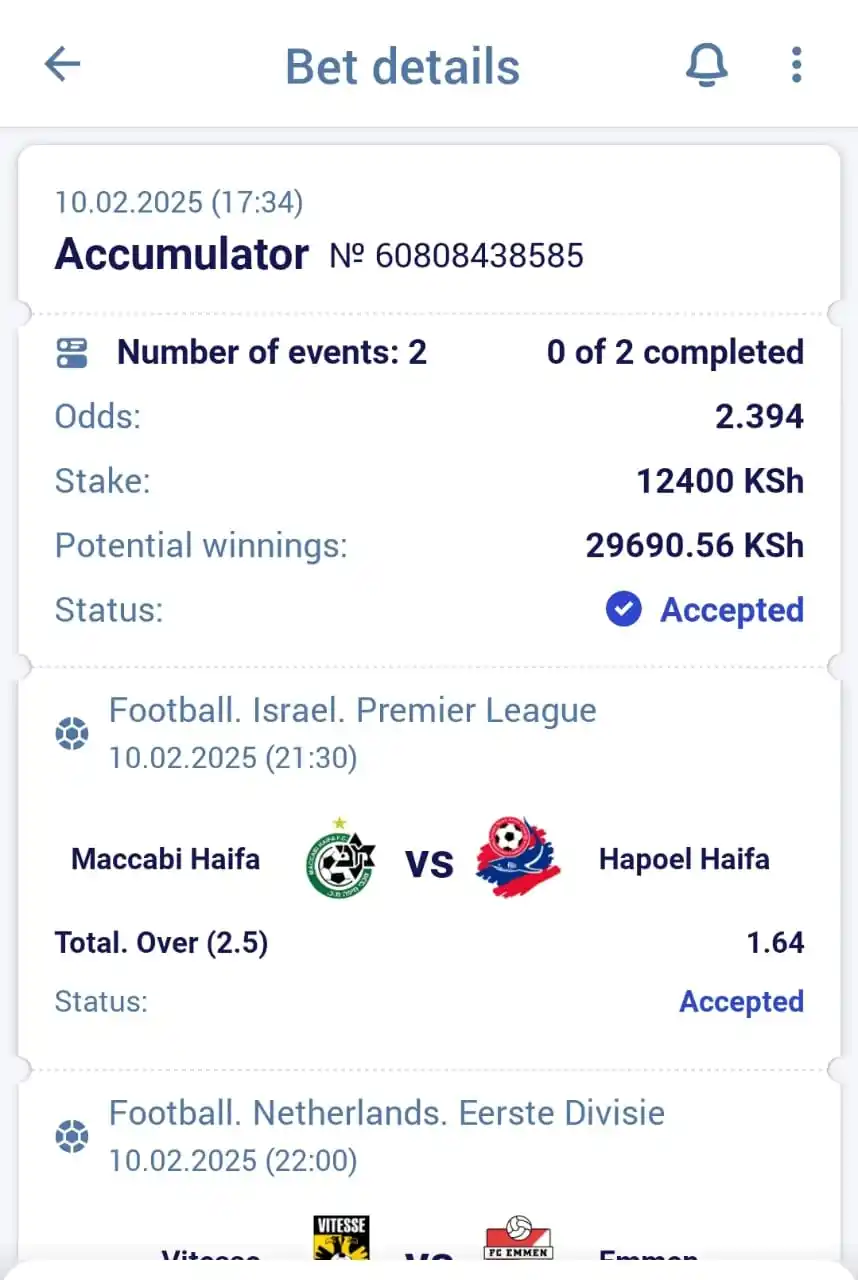This screenshot has width=858, height=1280.
Task: Tap the Hapoel Haifa team logo
Action: 517,857
